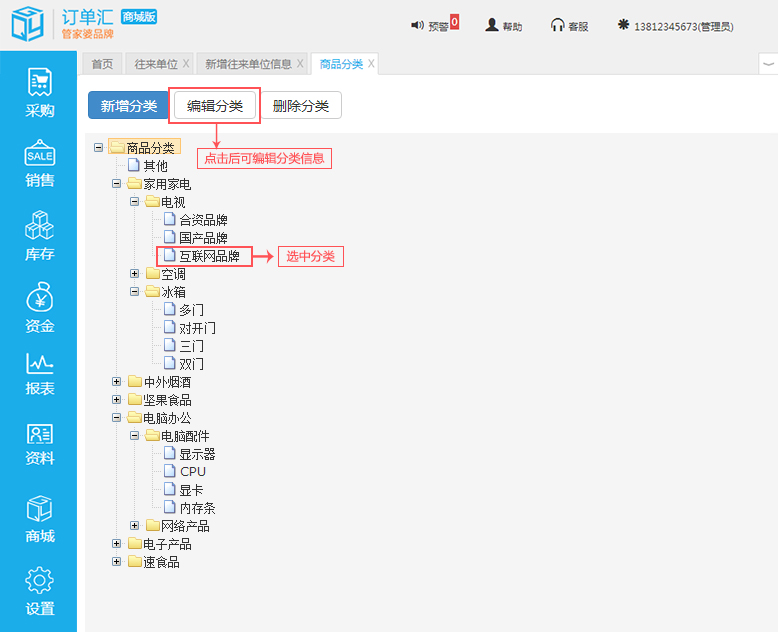The width and height of the screenshot is (780, 632).
Task: Click the 订单汇 logo icon
Action: (x=28, y=24)
